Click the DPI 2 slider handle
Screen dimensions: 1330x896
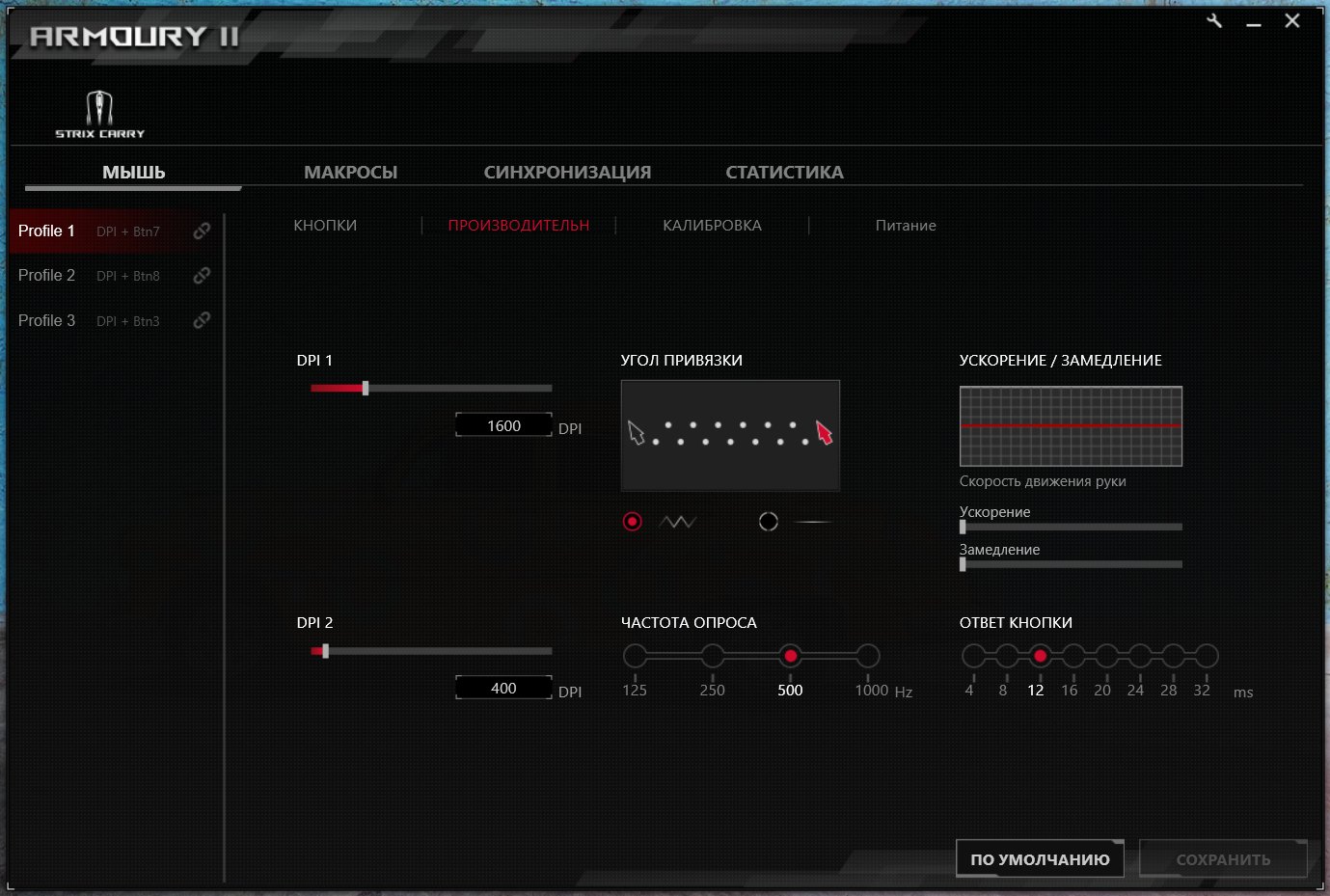[x=326, y=651]
